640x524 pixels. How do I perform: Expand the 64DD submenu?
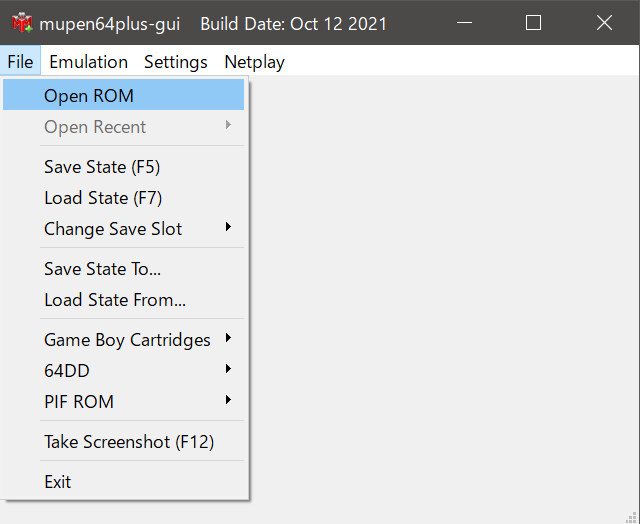pyautogui.click(x=124, y=370)
